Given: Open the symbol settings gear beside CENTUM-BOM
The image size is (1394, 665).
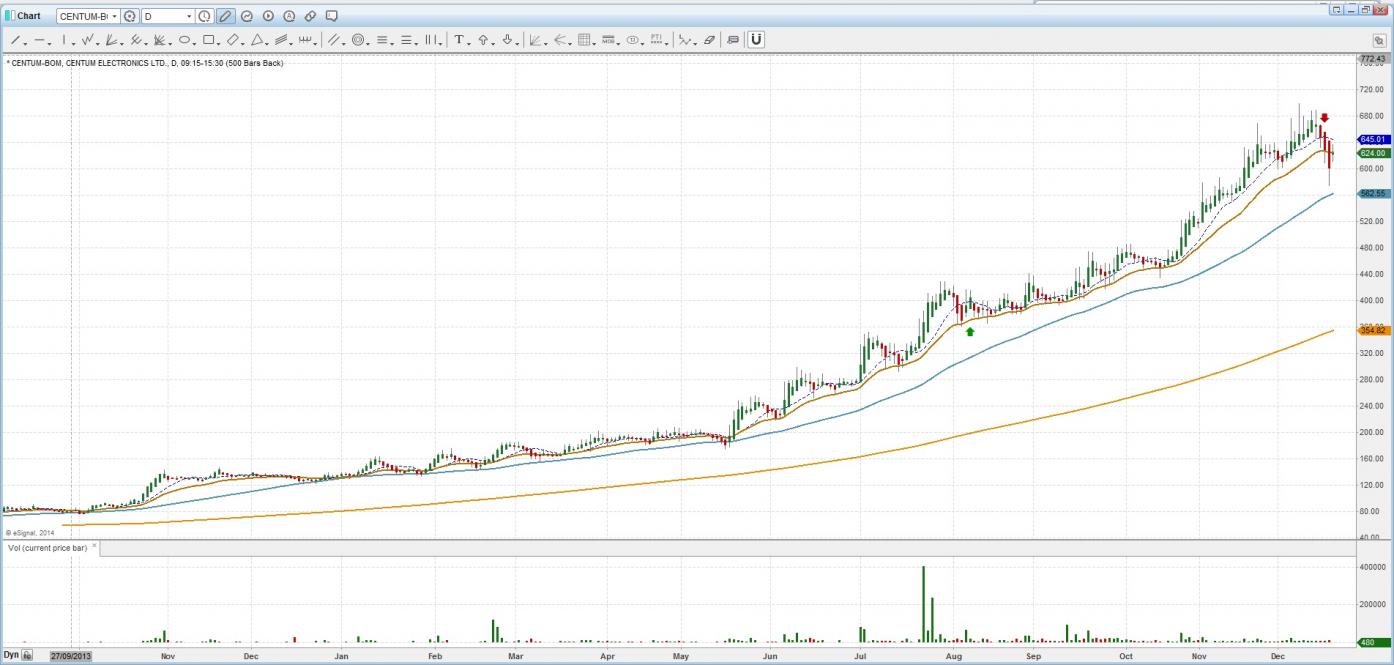Looking at the screenshot, I should point(130,16).
